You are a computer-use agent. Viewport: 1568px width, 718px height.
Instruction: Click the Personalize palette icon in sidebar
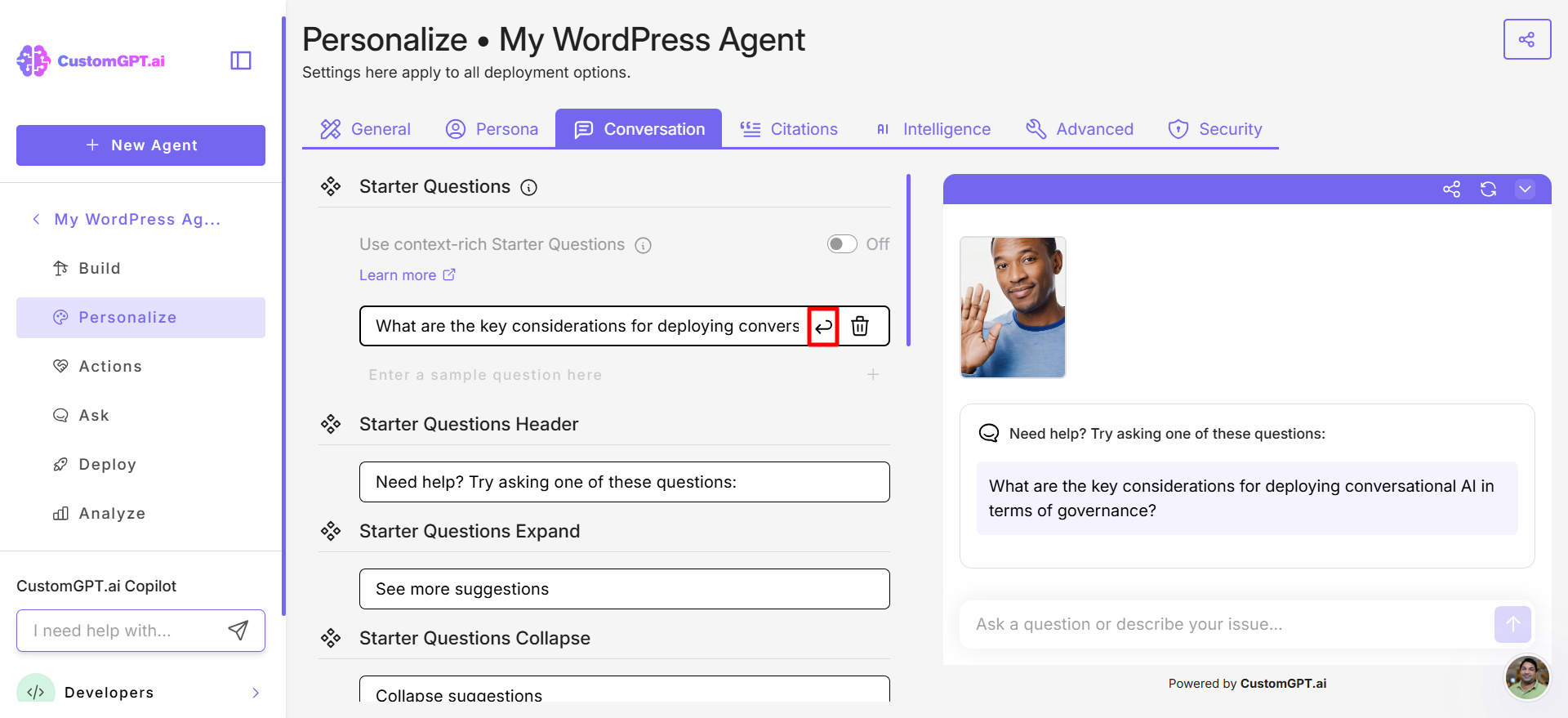(x=60, y=317)
